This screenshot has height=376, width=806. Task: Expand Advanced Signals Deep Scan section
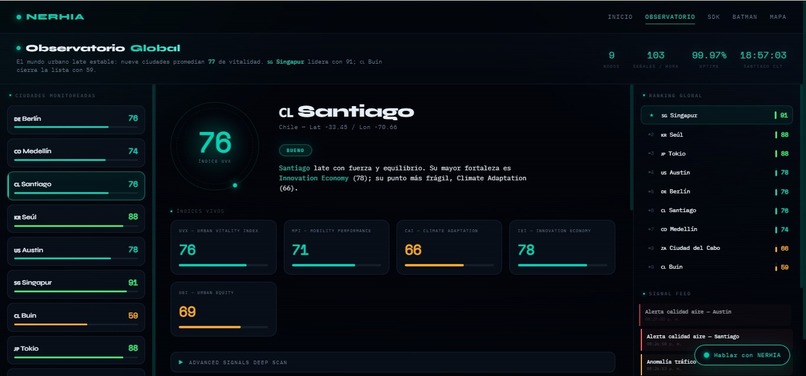click(x=393, y=362)
